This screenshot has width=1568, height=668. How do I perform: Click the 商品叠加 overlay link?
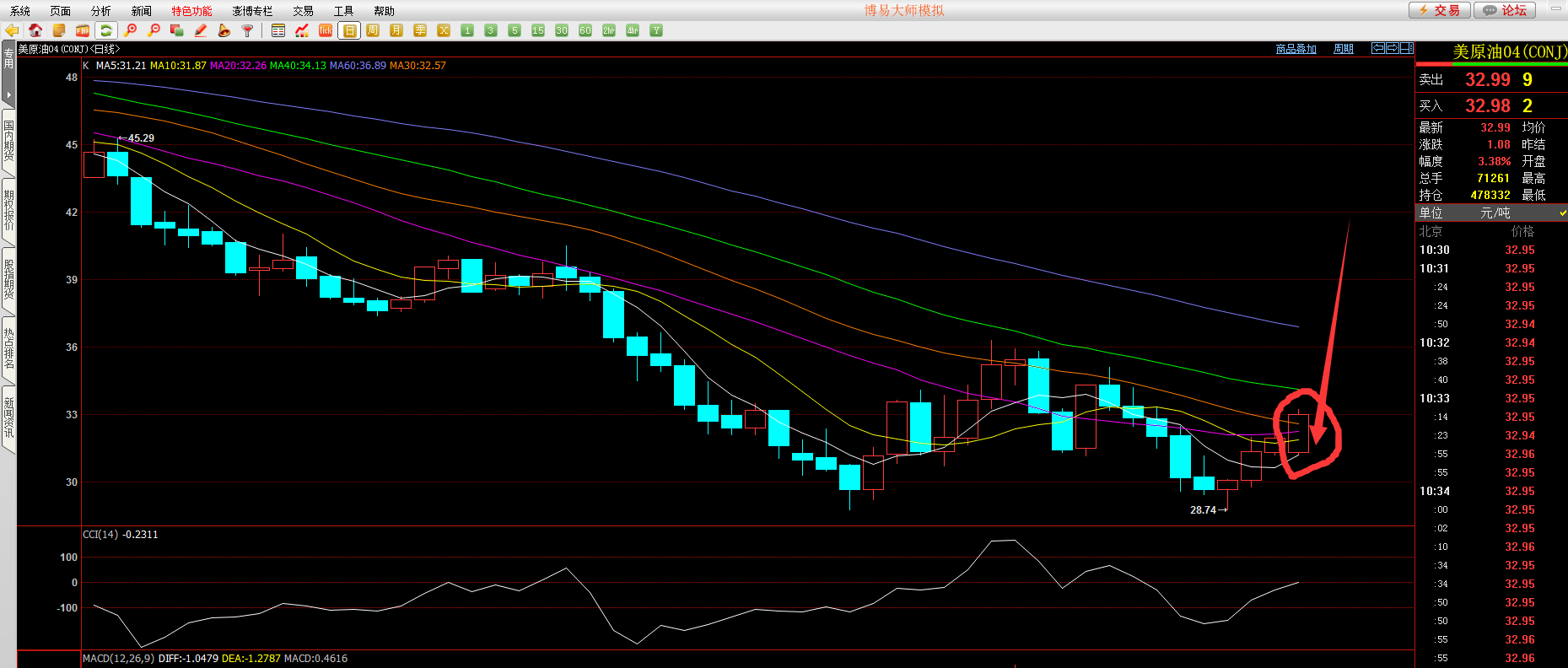(x=1296, y=49)
